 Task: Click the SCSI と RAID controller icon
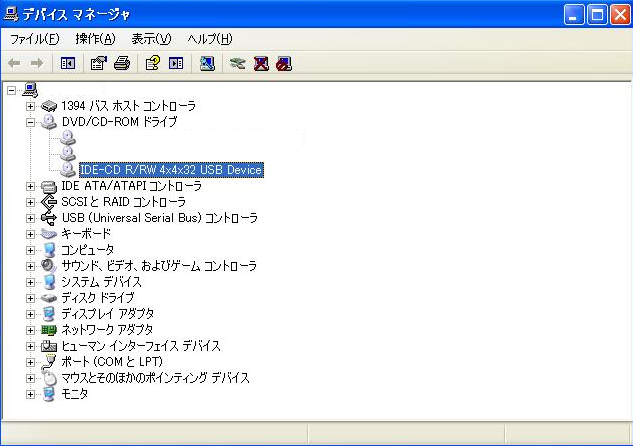coord(49,202)
